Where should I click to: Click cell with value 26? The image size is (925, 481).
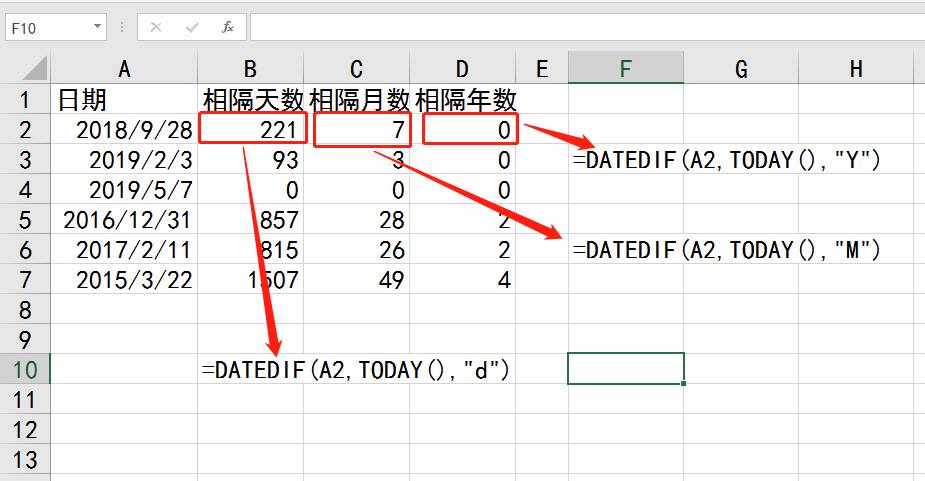point(356,250)
